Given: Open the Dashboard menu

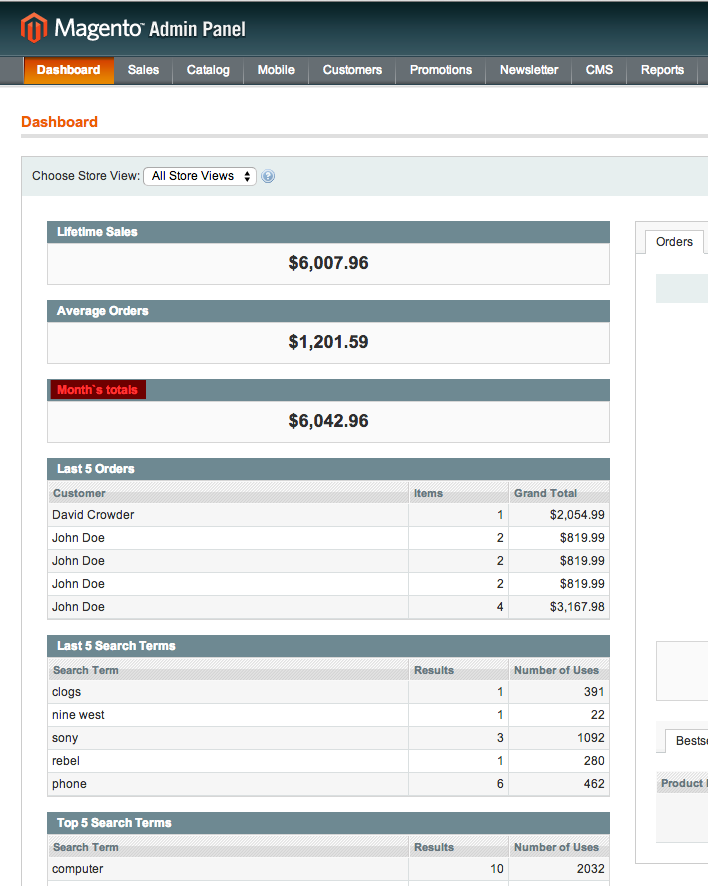Looking at the screenshot, I should (x=68, y=70).
